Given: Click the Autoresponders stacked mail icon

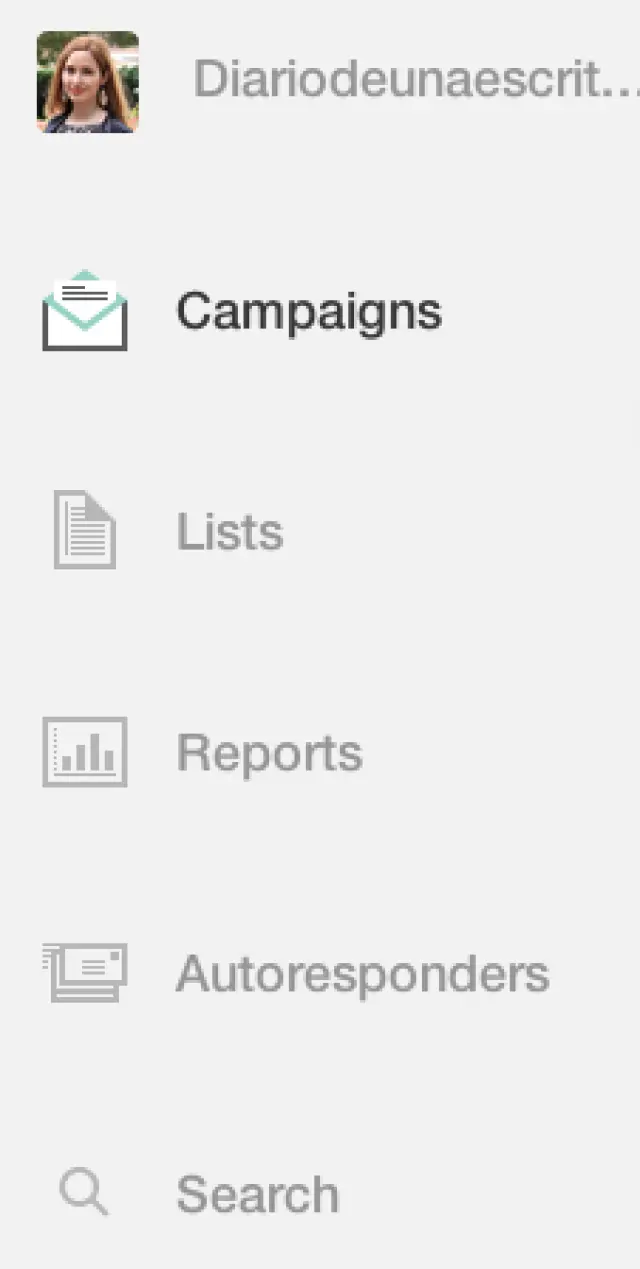Looking at the screenshot, I should coord(85,972).
